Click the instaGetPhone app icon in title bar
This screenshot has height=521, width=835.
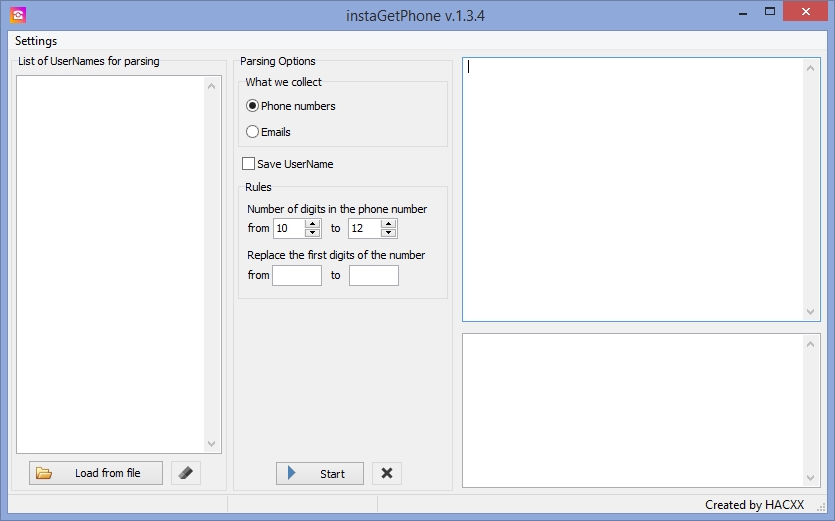point(17,15)
